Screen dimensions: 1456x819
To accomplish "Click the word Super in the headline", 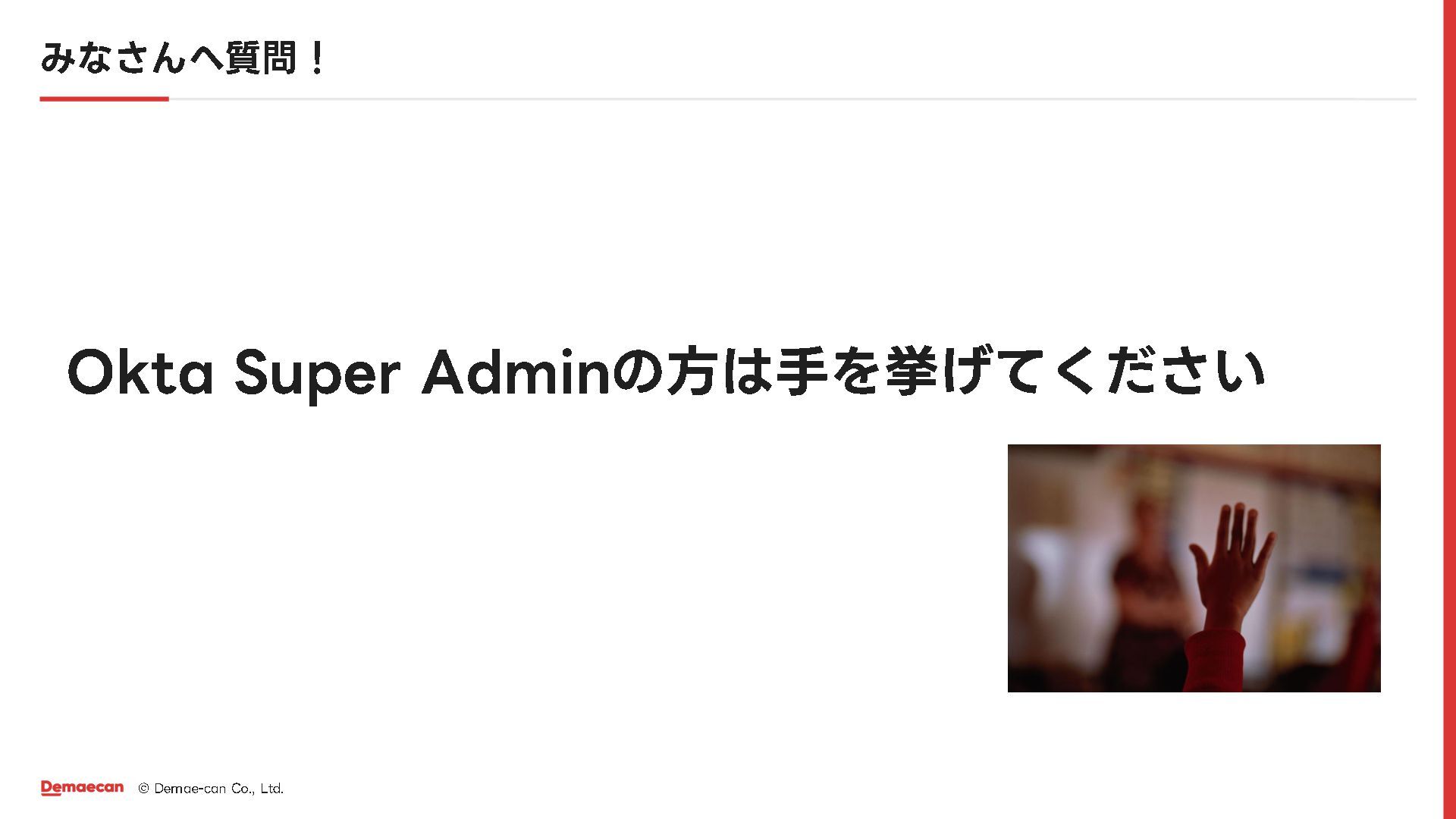I will tap(317, 374).
